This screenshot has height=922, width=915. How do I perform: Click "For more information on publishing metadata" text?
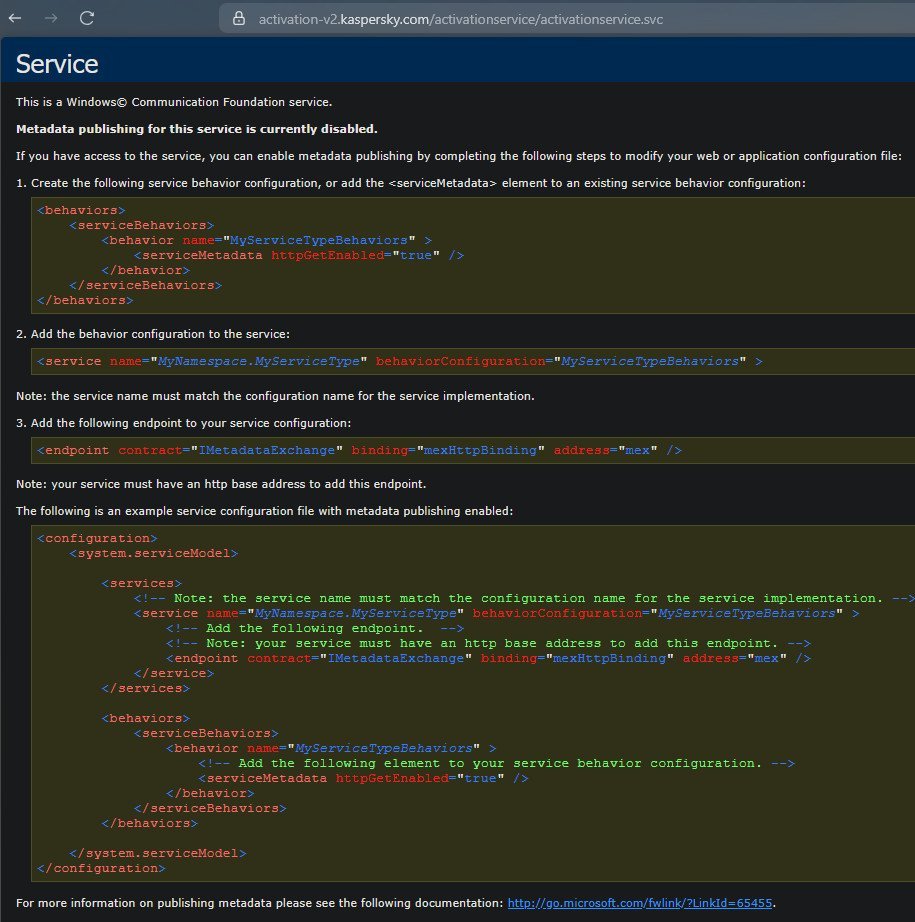pos(259,903)
